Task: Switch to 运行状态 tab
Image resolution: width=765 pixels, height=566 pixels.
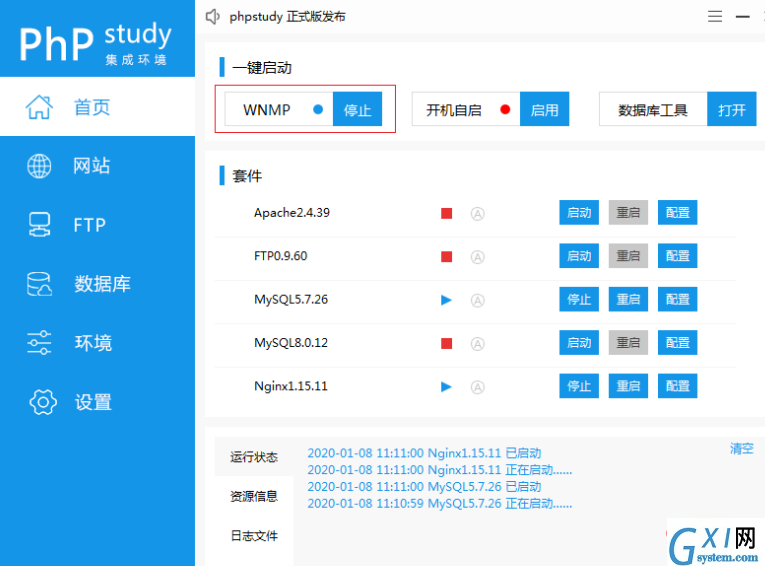Action: pyautogui.click(x=254, y=457)
